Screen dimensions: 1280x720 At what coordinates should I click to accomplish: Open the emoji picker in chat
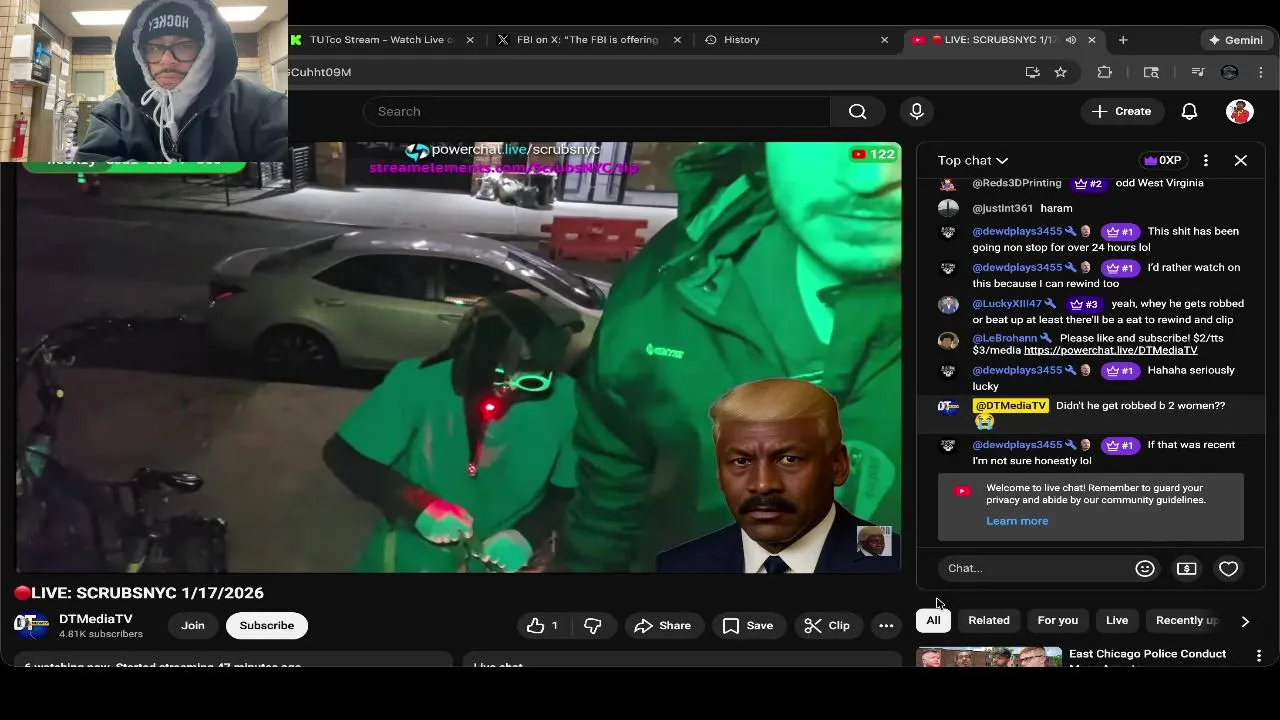(x=1145, y=568)
